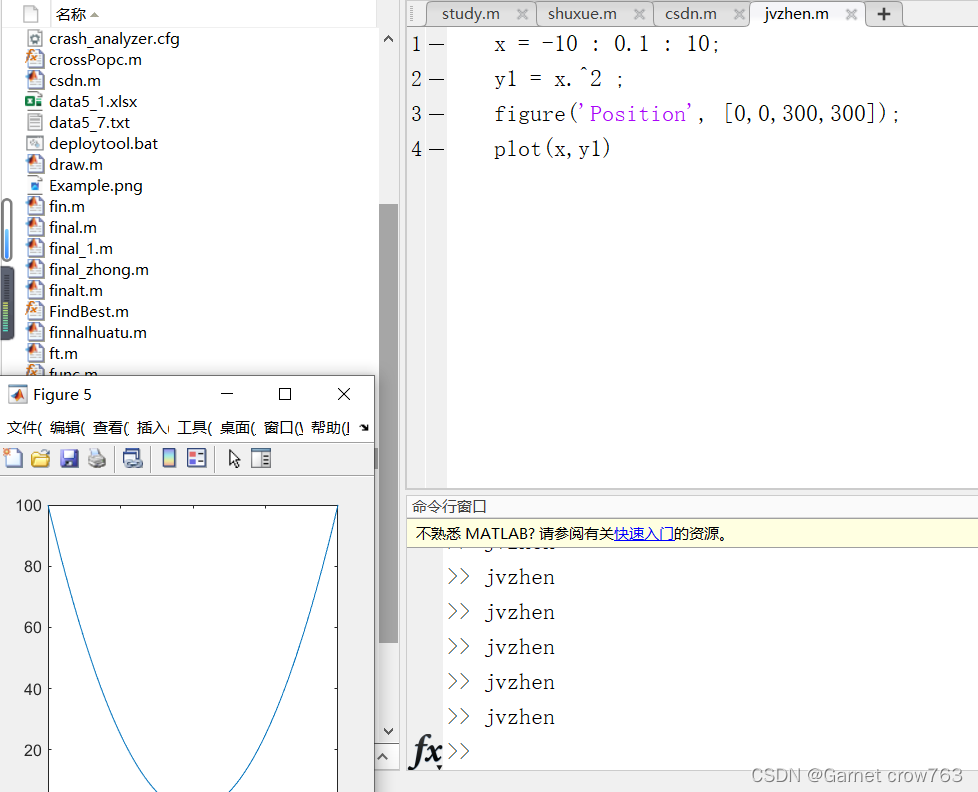The height and width of the screenshot is (792, 978).
Task: Open the 帮助 menu in Figure 5
Action: (x=331, y=428)
